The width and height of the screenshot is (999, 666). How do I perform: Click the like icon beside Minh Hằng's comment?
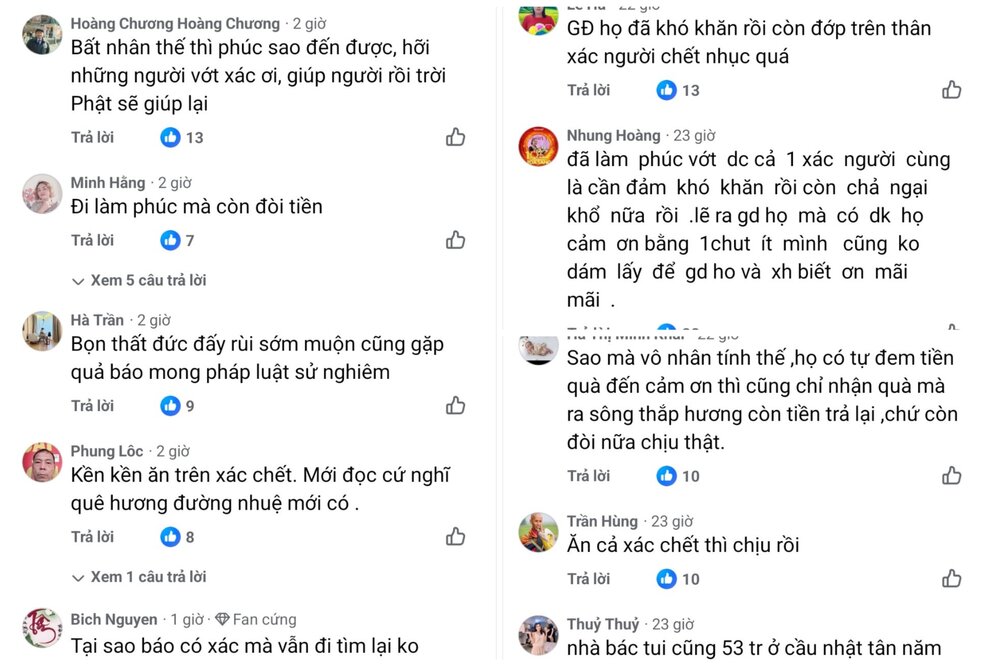click(x=456, y=240)
